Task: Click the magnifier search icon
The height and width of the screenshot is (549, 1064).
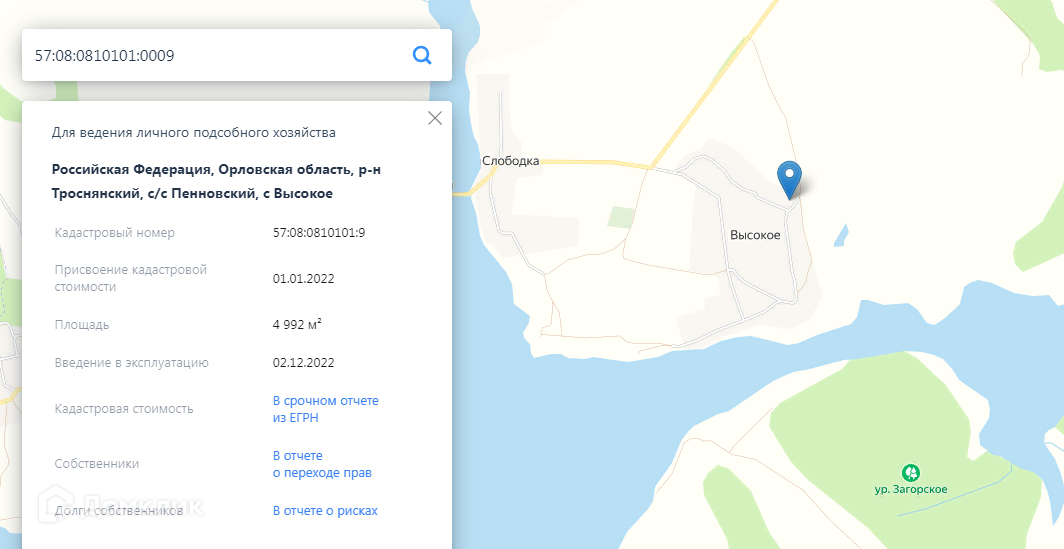Action: click(x=422, y=55)
